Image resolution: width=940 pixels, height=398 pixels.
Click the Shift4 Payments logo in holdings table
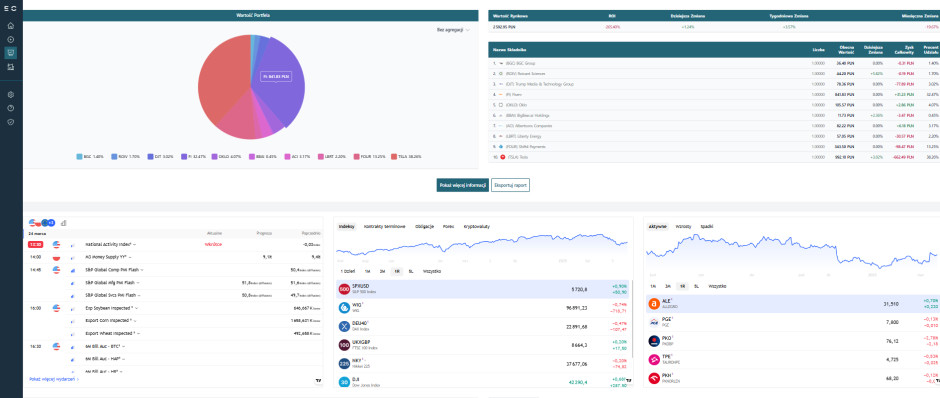pos(502,147)
